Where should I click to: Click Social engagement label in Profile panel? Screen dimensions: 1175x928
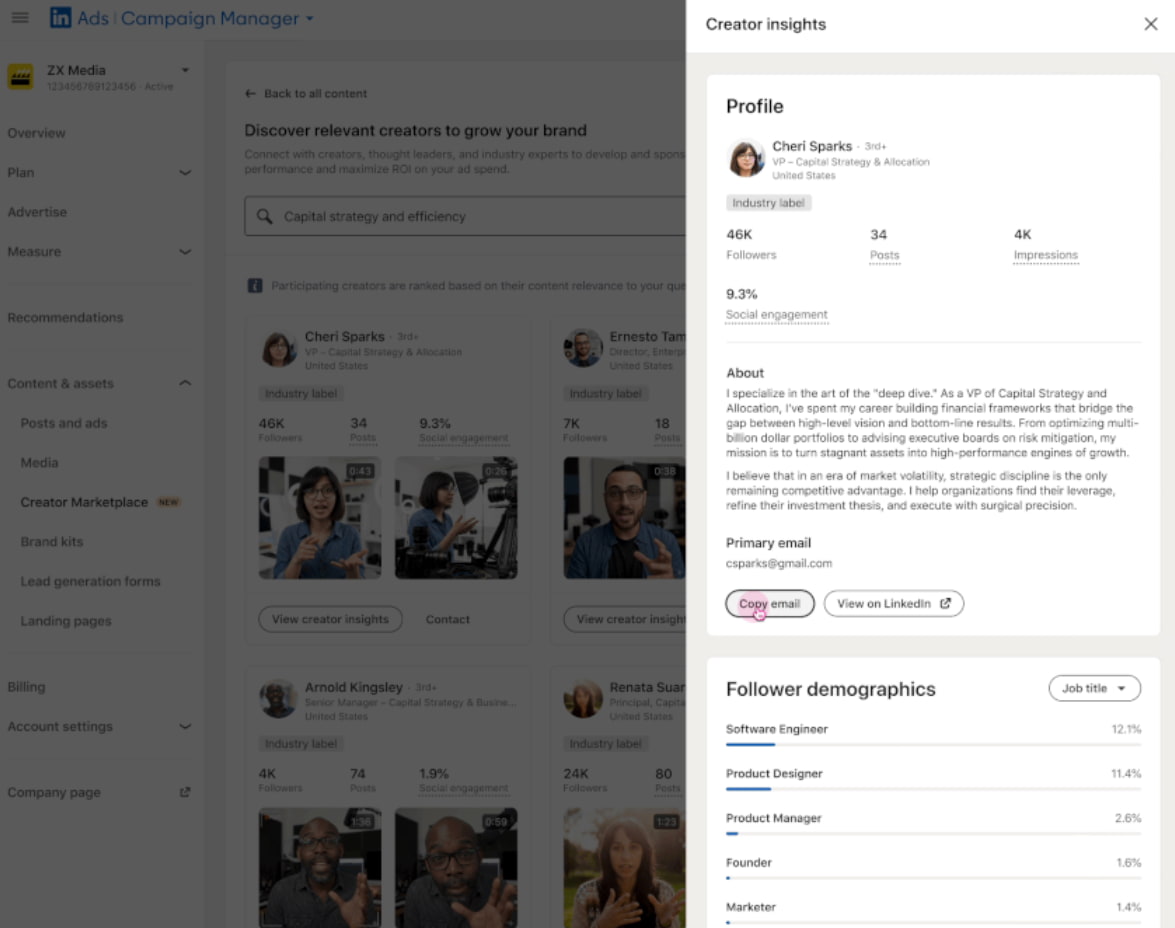(x=776, y=315)
